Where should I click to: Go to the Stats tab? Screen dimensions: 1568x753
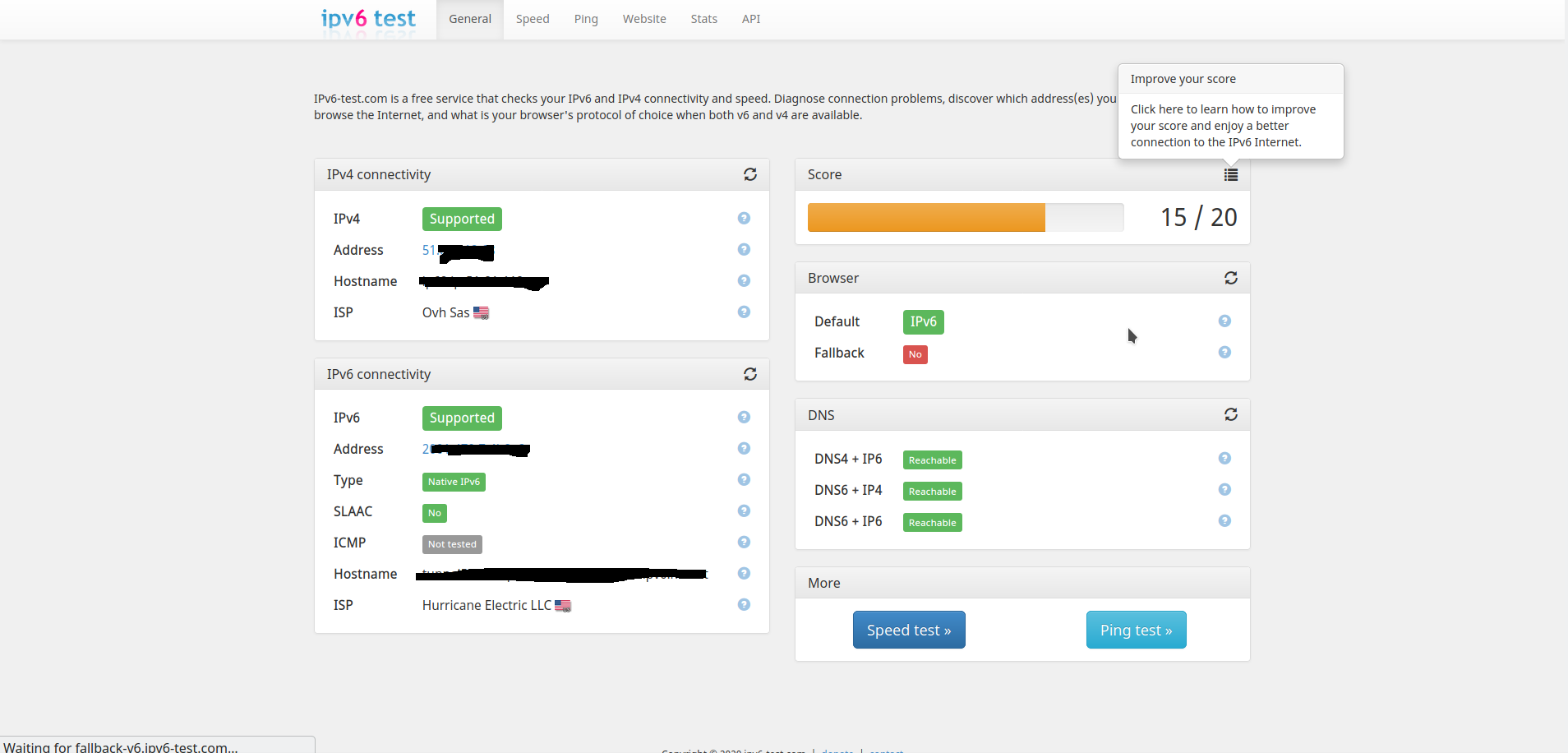click(703, 19)
